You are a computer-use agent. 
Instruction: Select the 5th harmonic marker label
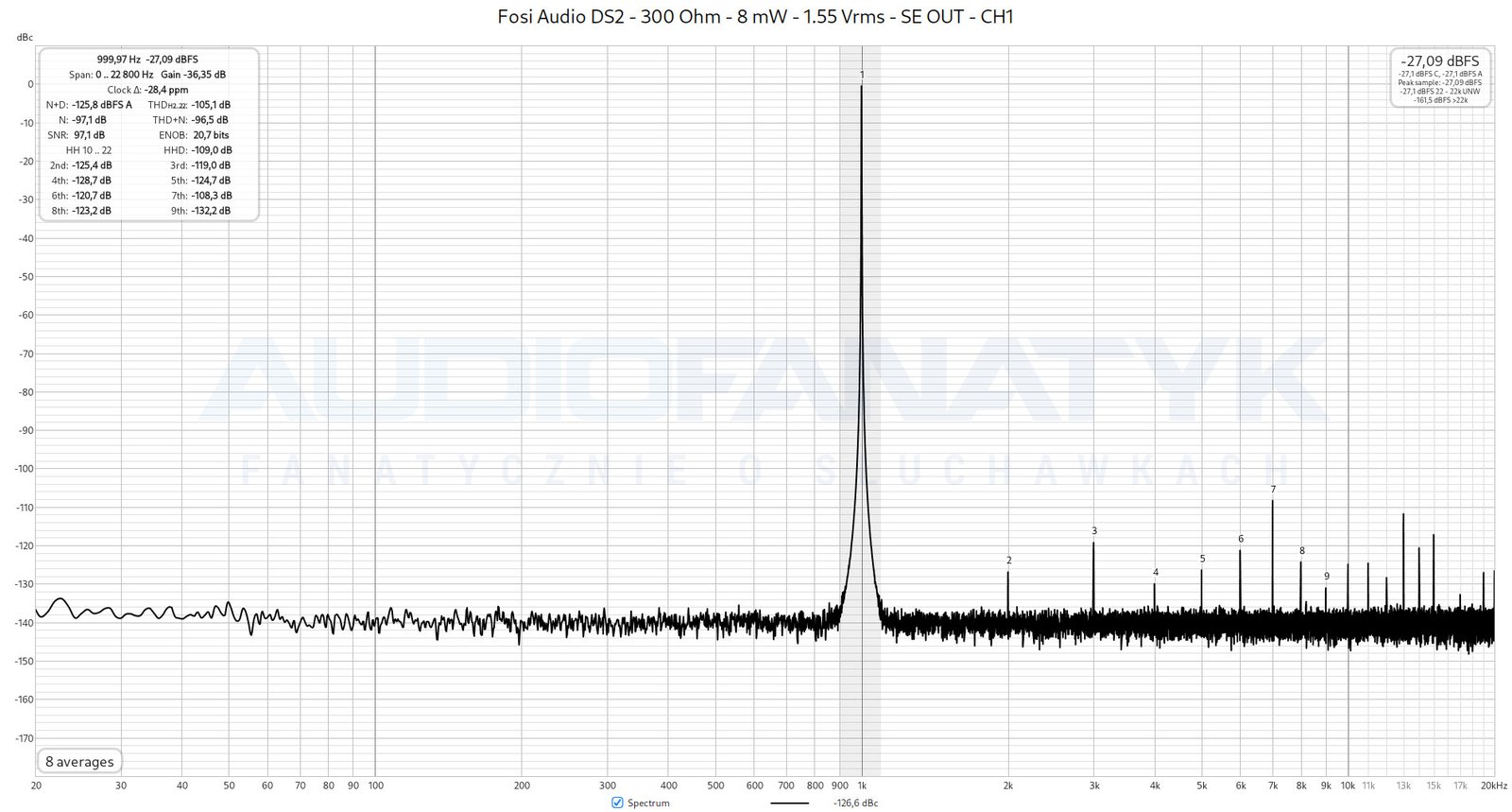pyautogui.click(x=1202, y=559)
